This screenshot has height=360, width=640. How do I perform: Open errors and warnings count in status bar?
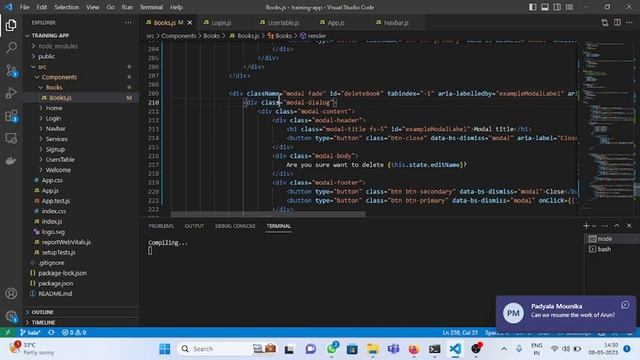74,332
